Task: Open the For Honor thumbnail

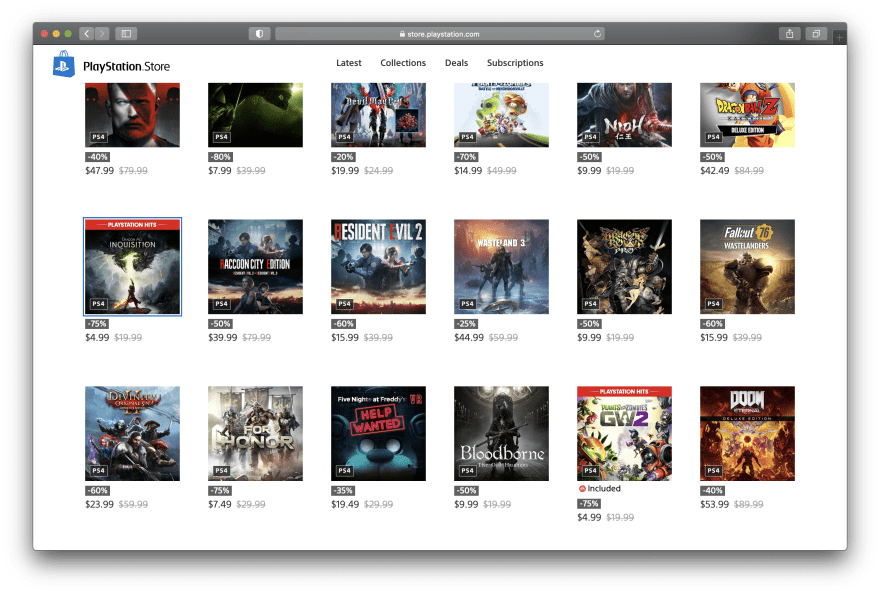Action: [255, 433]
